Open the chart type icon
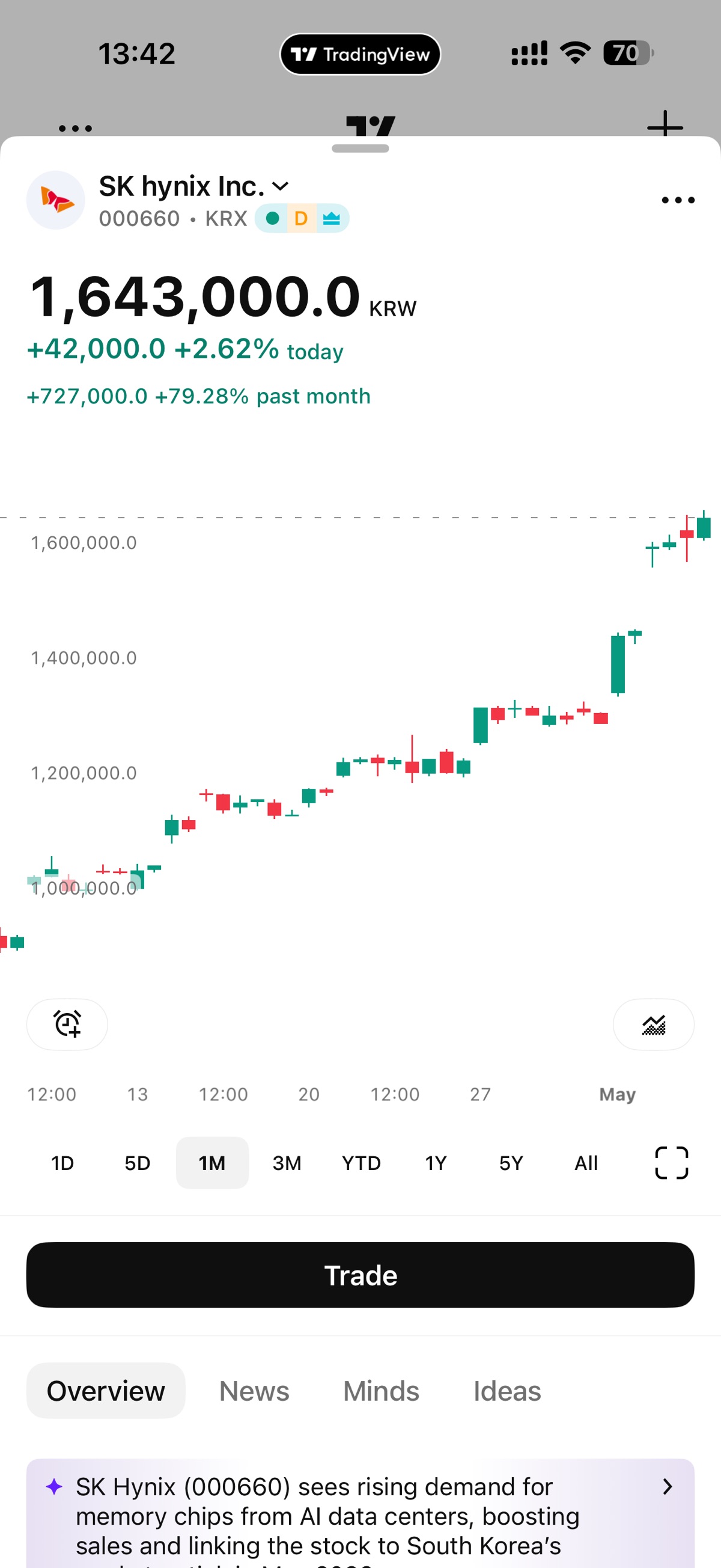721x1568 pixels. coord(653,1024)
